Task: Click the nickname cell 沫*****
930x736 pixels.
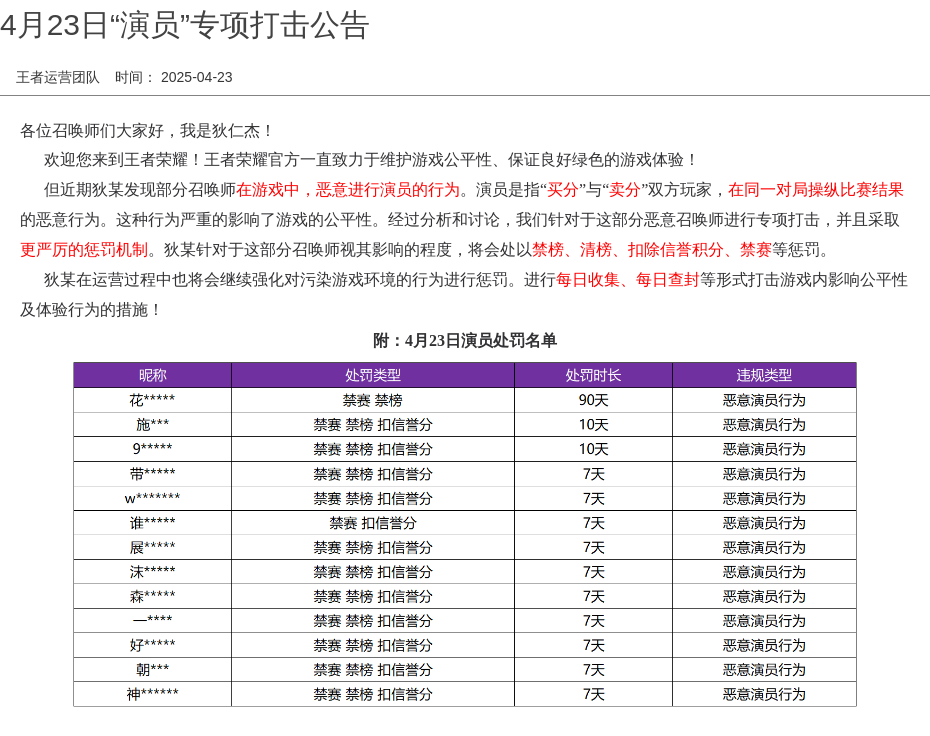Action: coord(152,572)
